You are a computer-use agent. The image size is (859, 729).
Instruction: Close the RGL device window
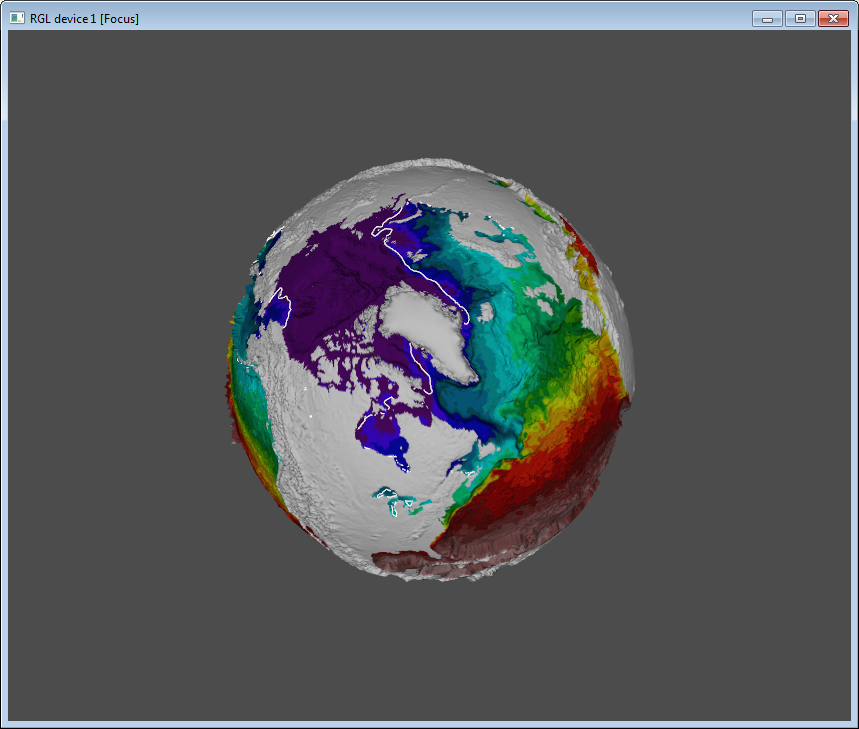833,19
